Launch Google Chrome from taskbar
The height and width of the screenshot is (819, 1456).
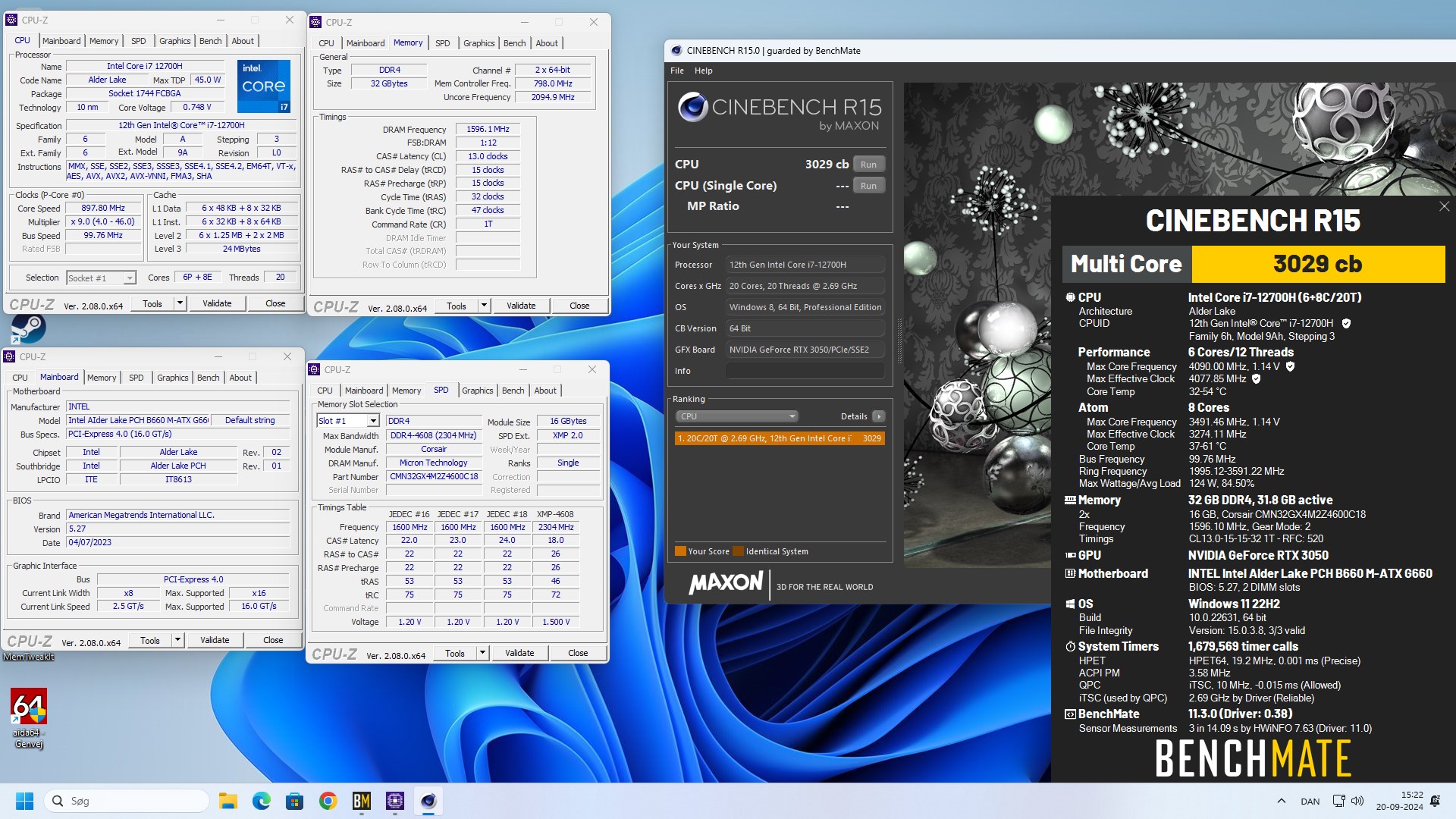click(328, 801)
